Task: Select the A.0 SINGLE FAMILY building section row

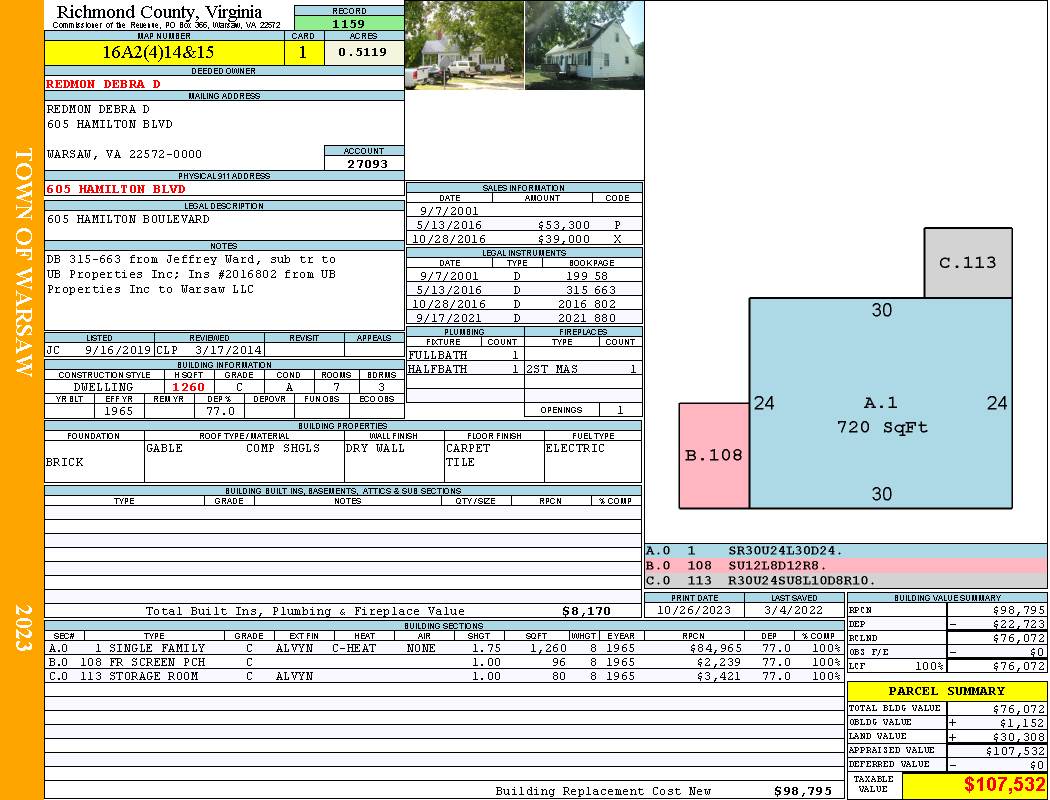Action: [x=440, y=648]
